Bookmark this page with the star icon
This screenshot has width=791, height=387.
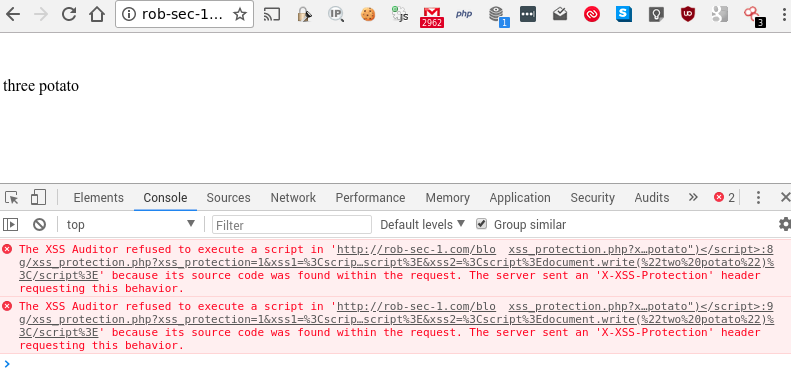(240, 15)
